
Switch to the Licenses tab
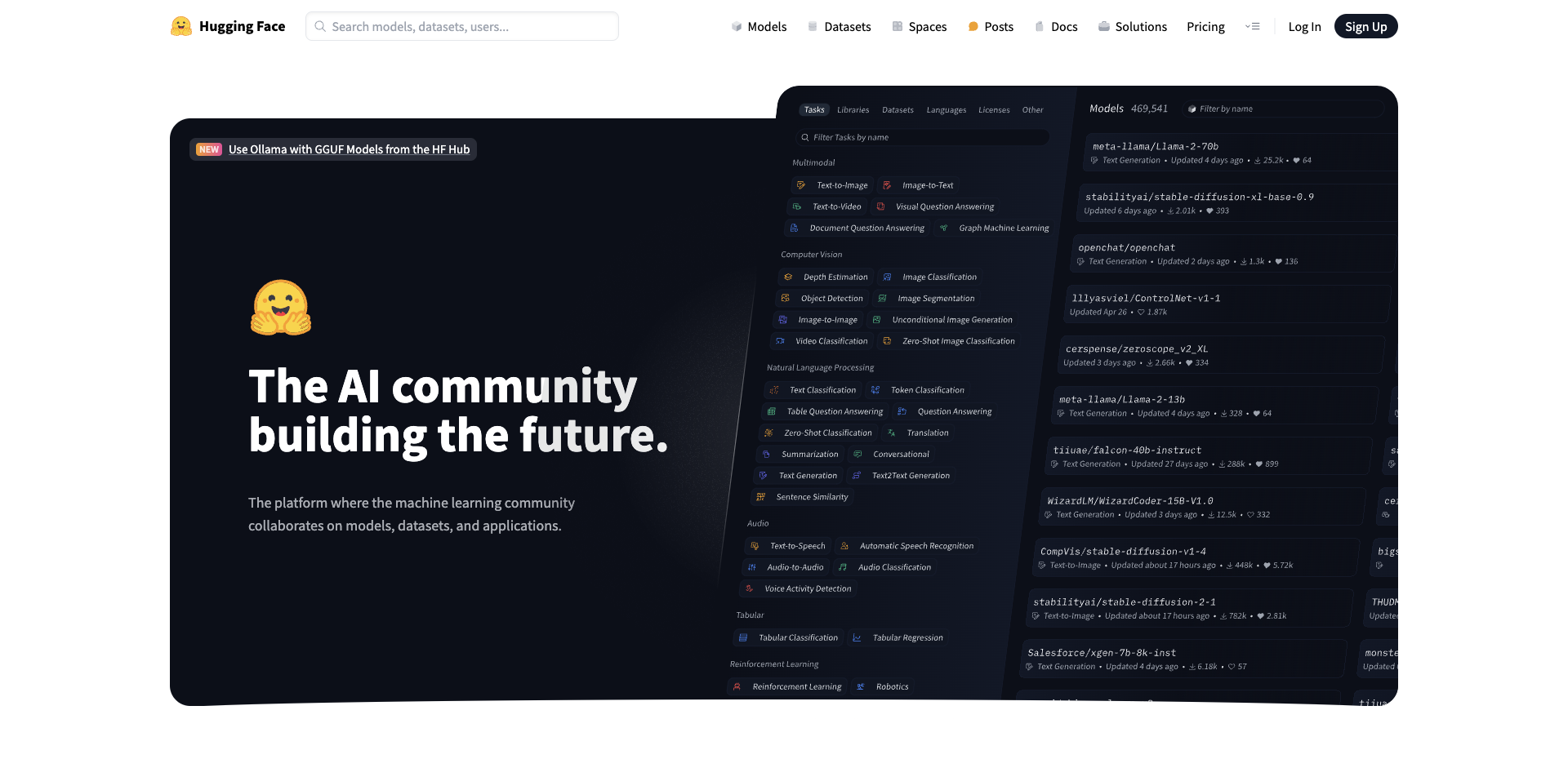coord(994,109)
